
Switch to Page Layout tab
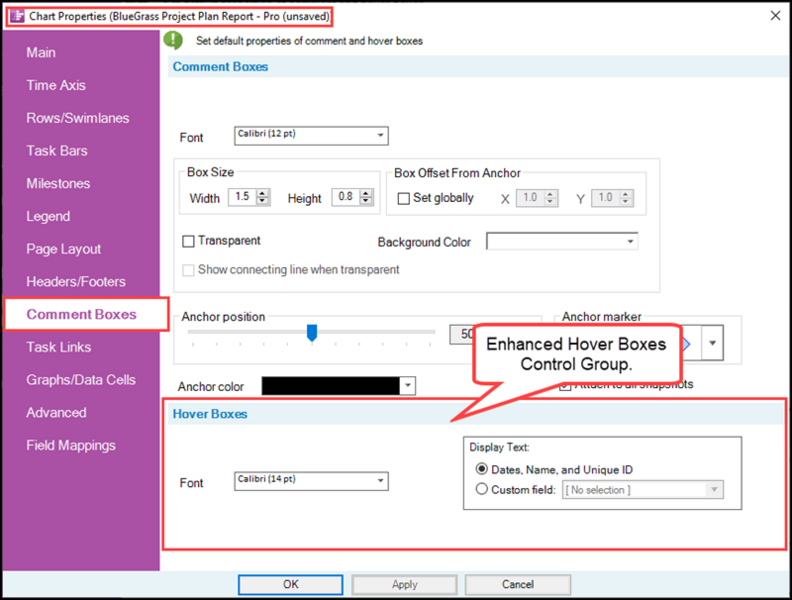(64, 249)
